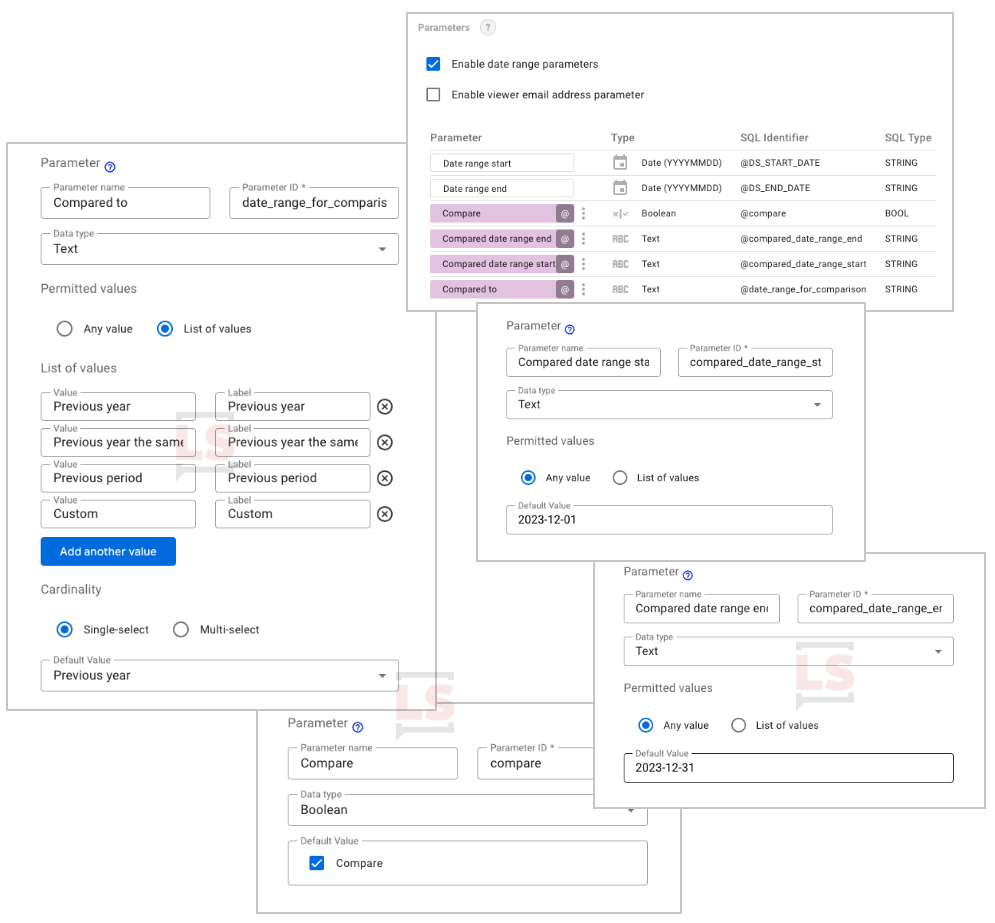Image resolution: width=995 pixels, height=923 pixels.
Task: Remove the first 'Previous year' list value
Action: pyautogui.click(x=385, y=407)
